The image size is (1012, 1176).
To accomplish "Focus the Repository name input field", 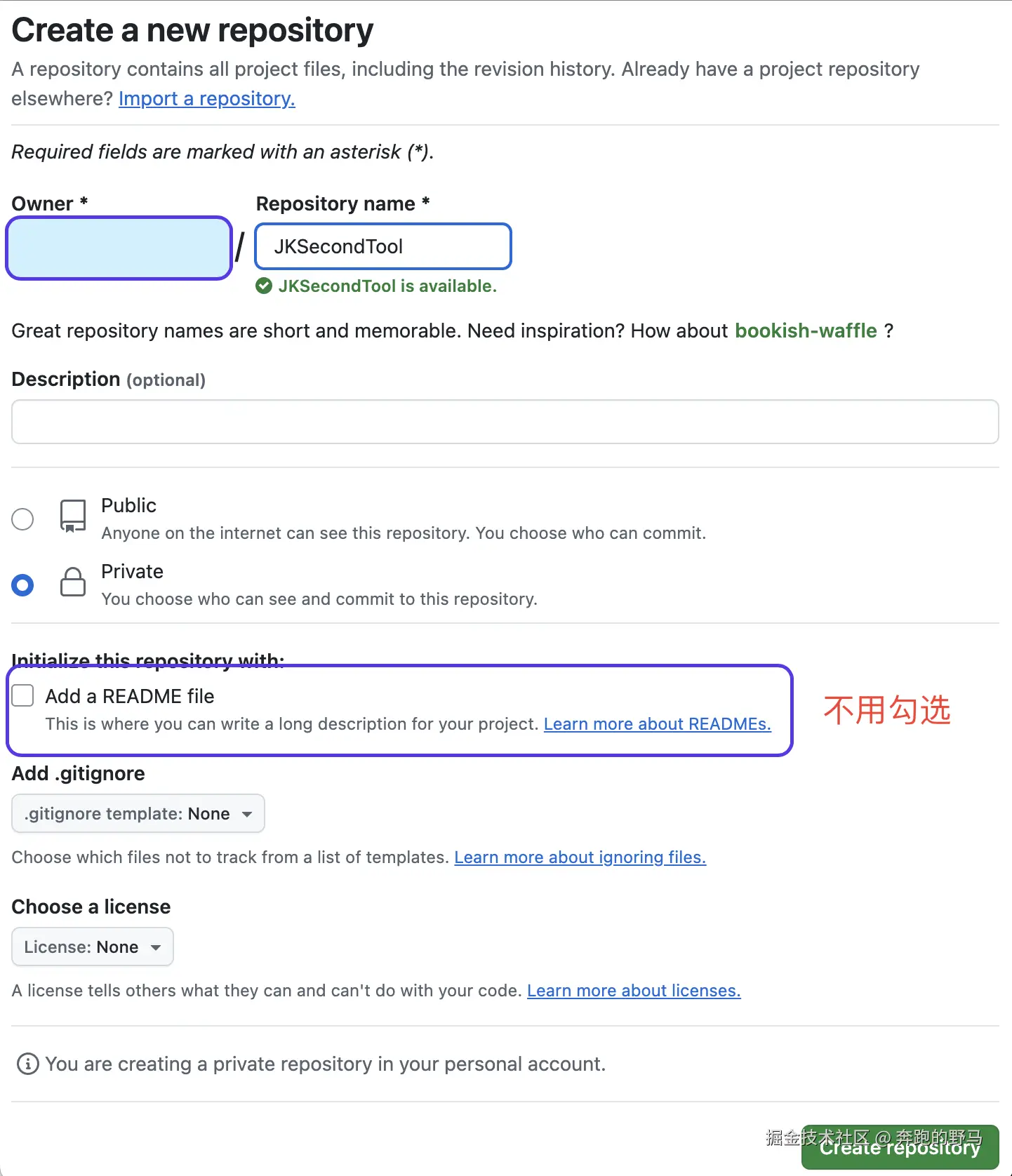I will (x=383, y=246).
